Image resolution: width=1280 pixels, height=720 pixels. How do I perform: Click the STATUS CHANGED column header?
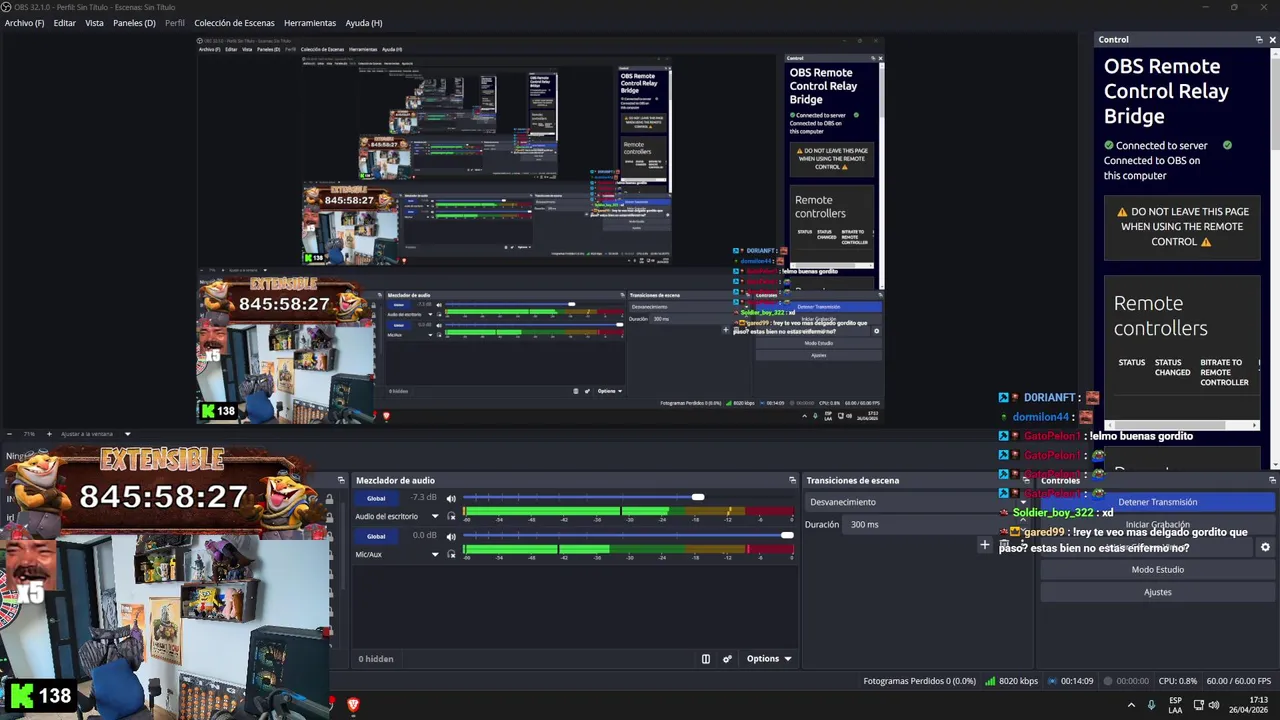coord(1172,367)
